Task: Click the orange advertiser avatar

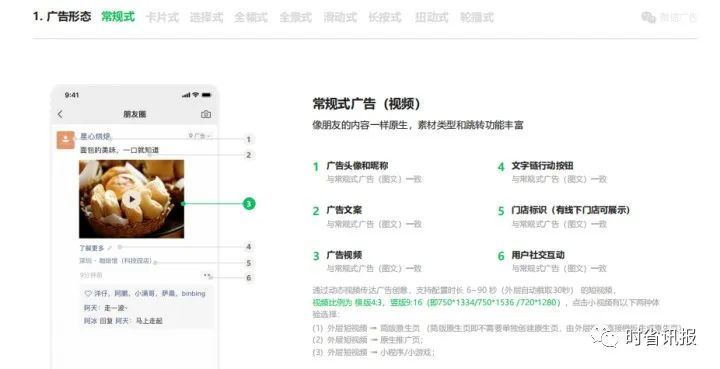Action: click(x=66, y=140)
